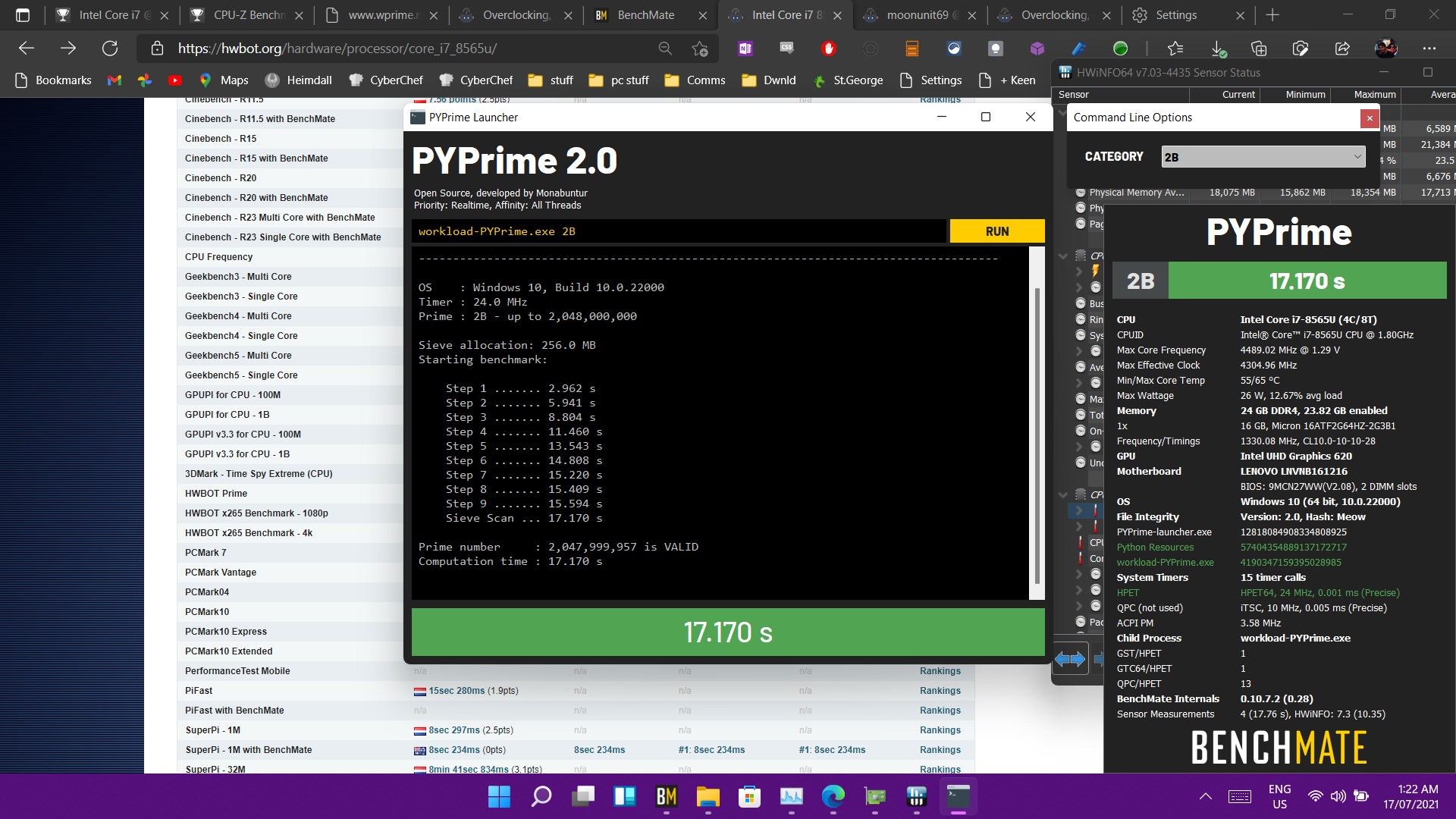Add page to favorites with star-plus icon
1456x819 pixels.
700,49
